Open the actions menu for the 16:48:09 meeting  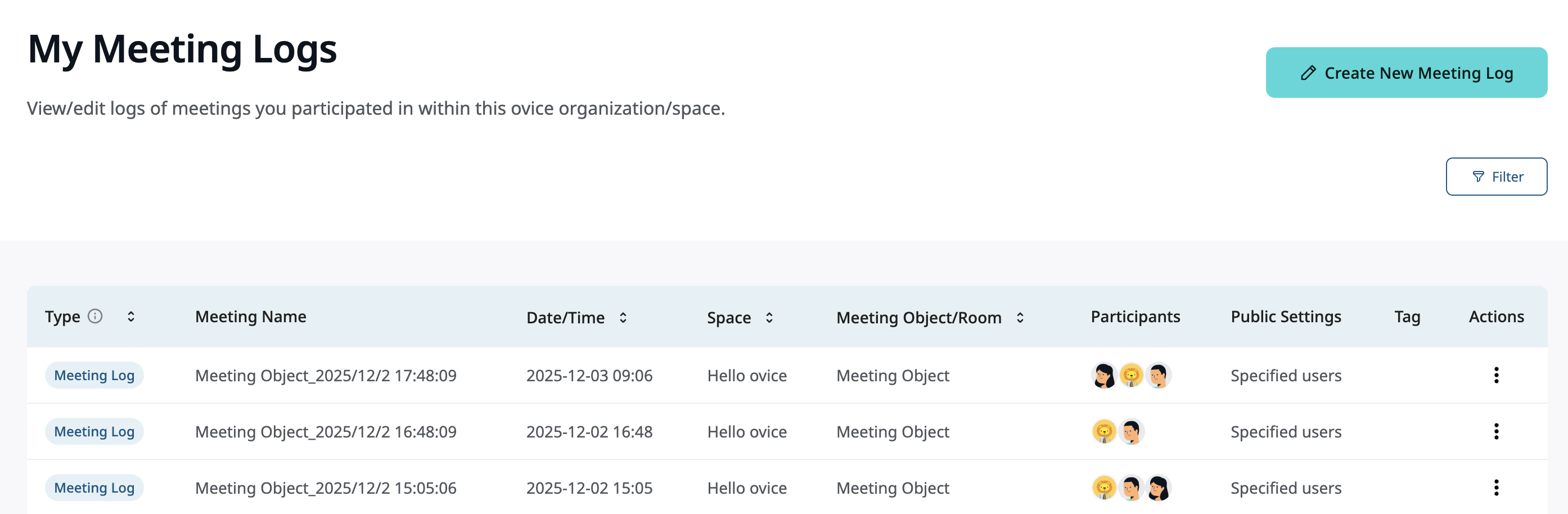[x=1496, y=432]
